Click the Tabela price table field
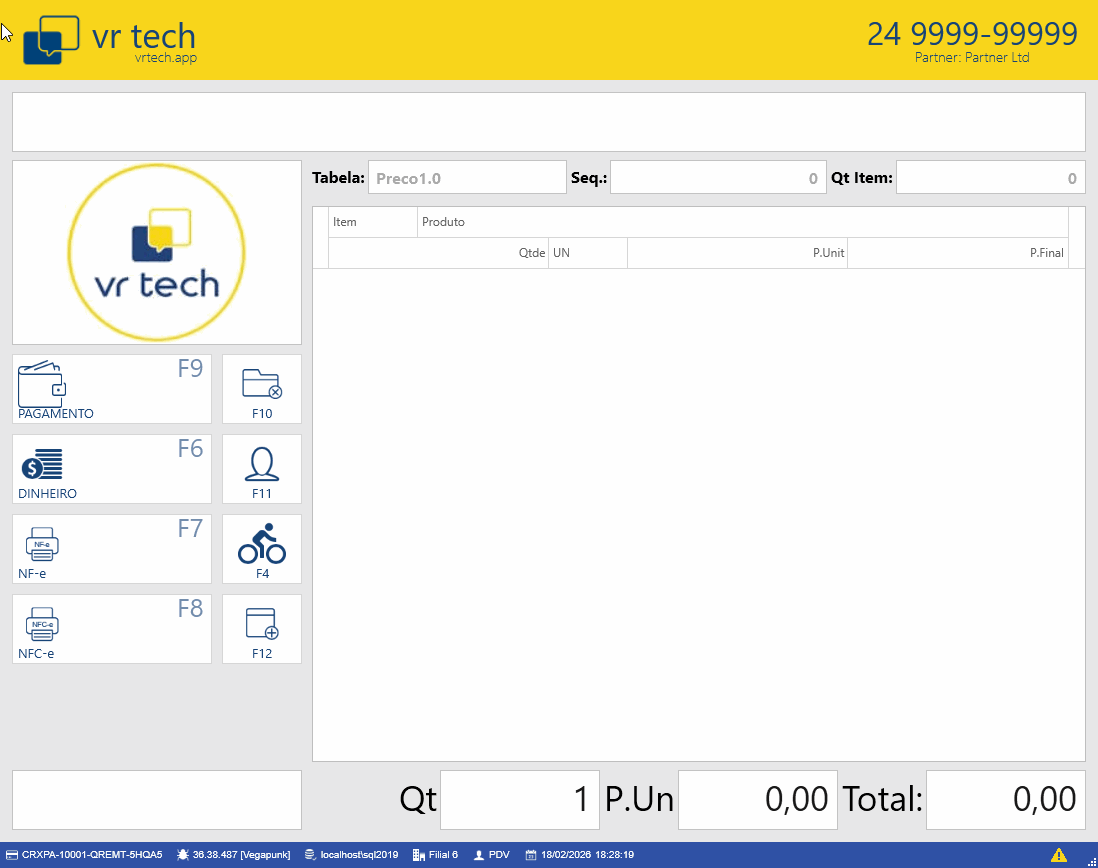Image resolution: width=1098 pixels, height=868 pixels. [466, 178]
